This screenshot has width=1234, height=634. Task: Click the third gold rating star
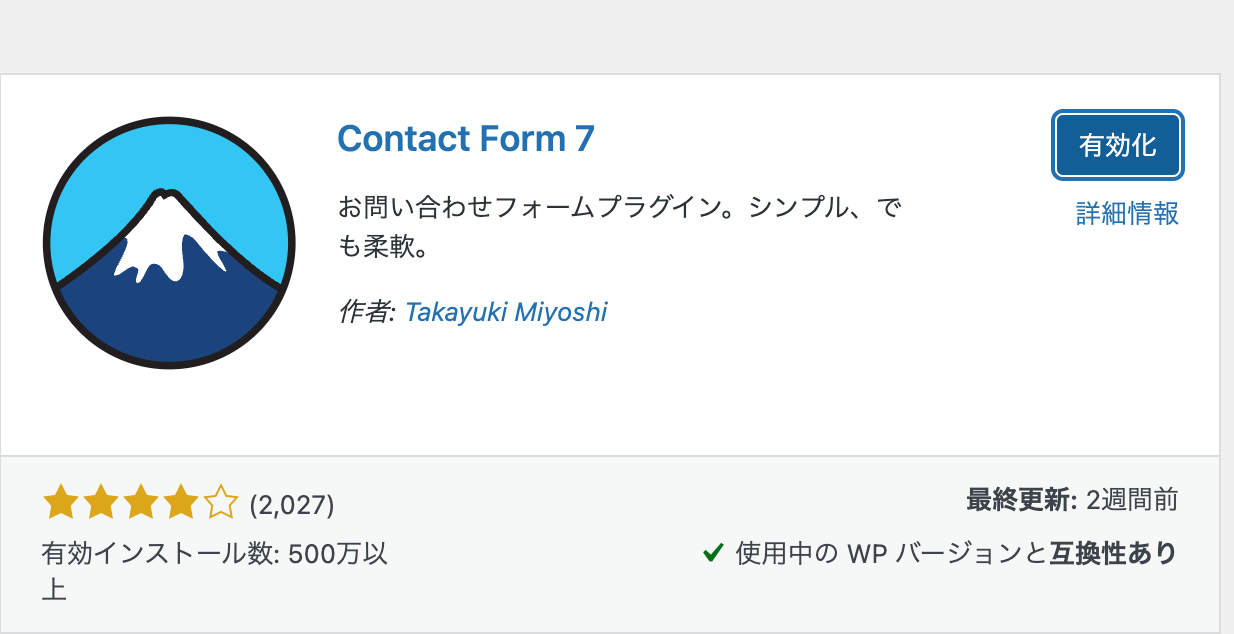point(141,503)
